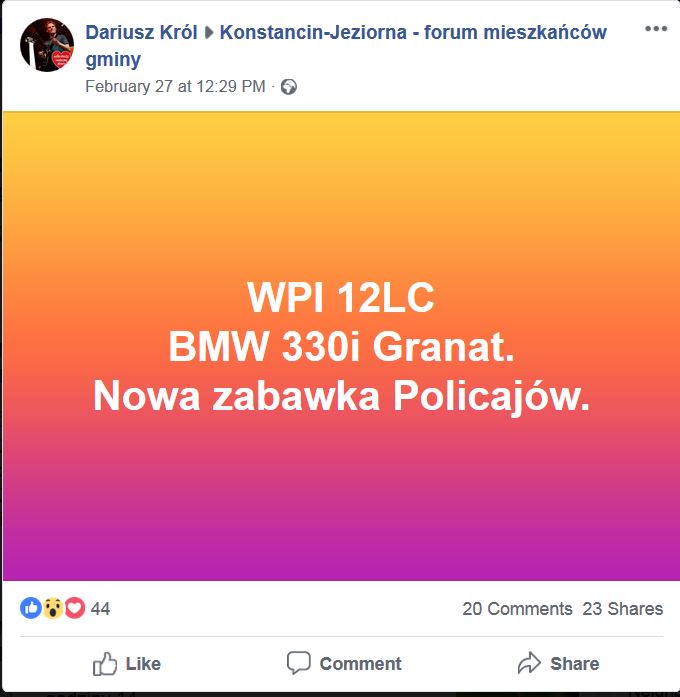Screen dimensions: 680x697
Task: Click the Comment button label
Action: (x=360, y=664)
